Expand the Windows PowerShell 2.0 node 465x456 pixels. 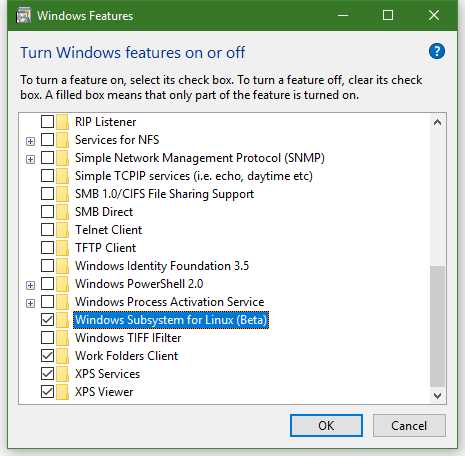30,285
